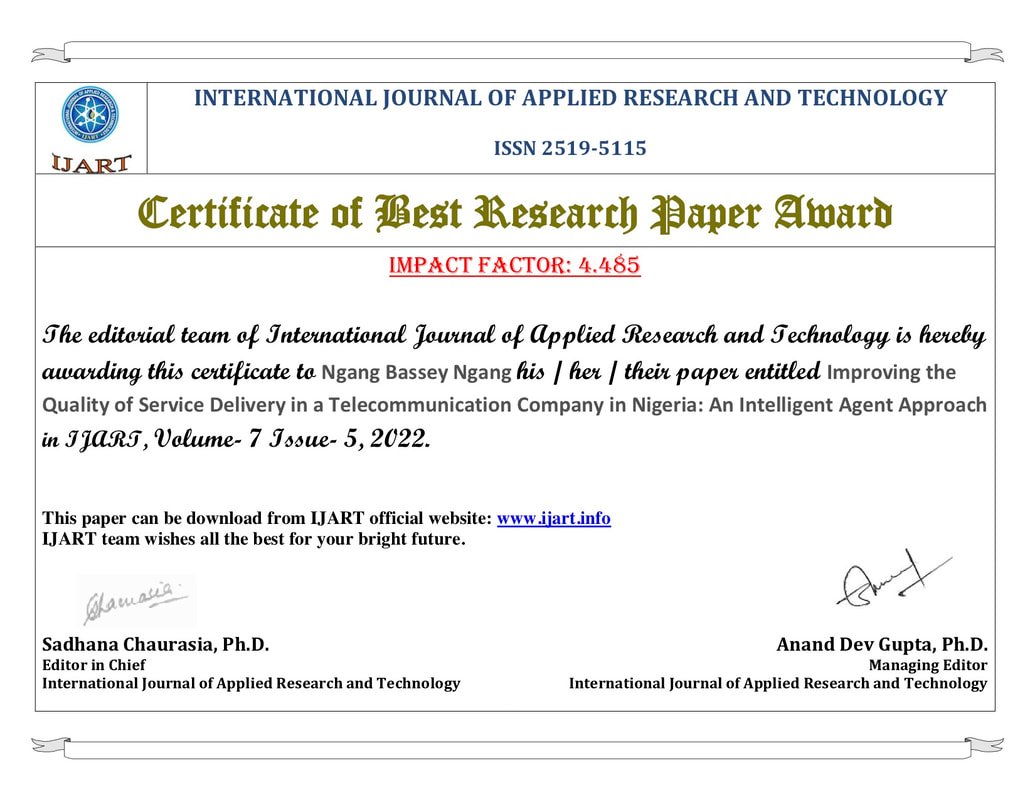This screenshot has height=800, width=1035.
Task: Select the name Sadhana Chaurasia, Ph.D.
Action: pos(156,644)
